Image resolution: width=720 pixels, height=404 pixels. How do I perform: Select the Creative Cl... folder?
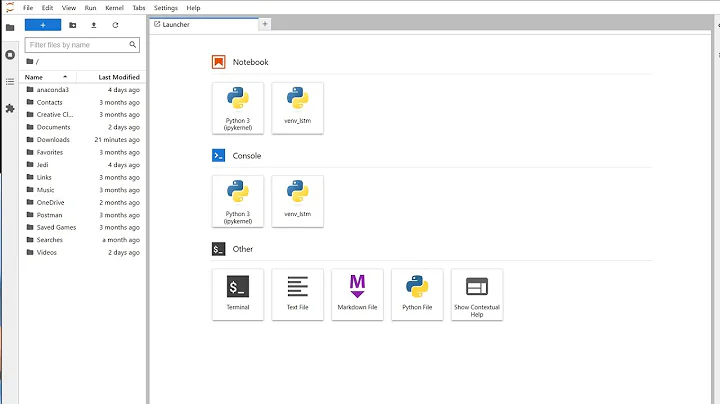pos(83,115)
